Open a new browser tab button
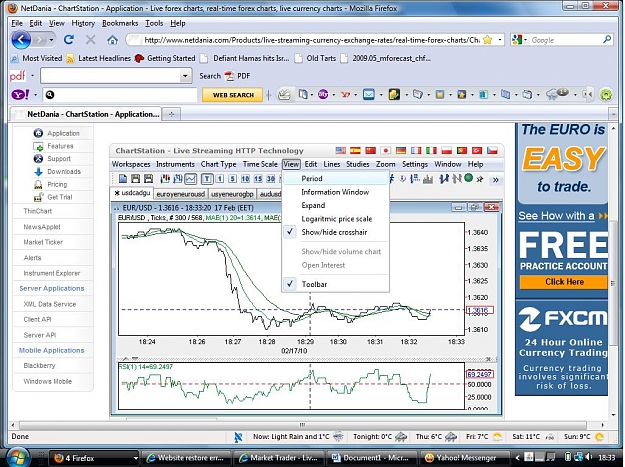Screen dimensions: 625x467 pos(171,114)
